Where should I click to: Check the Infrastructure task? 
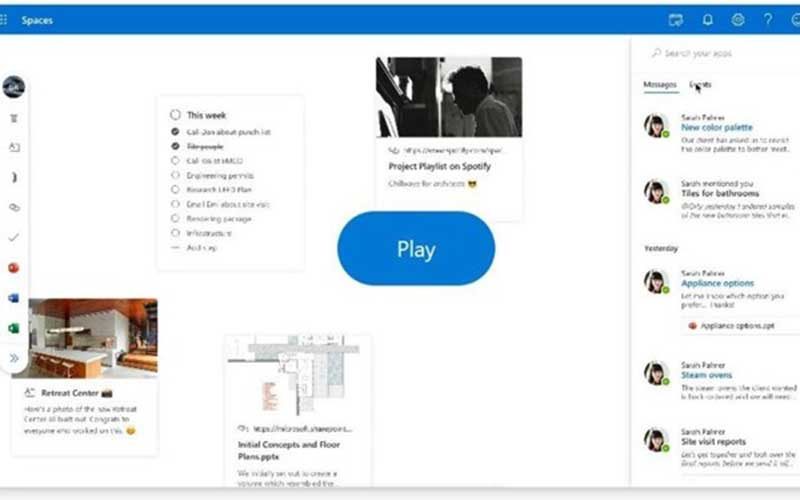coord(175,233)
